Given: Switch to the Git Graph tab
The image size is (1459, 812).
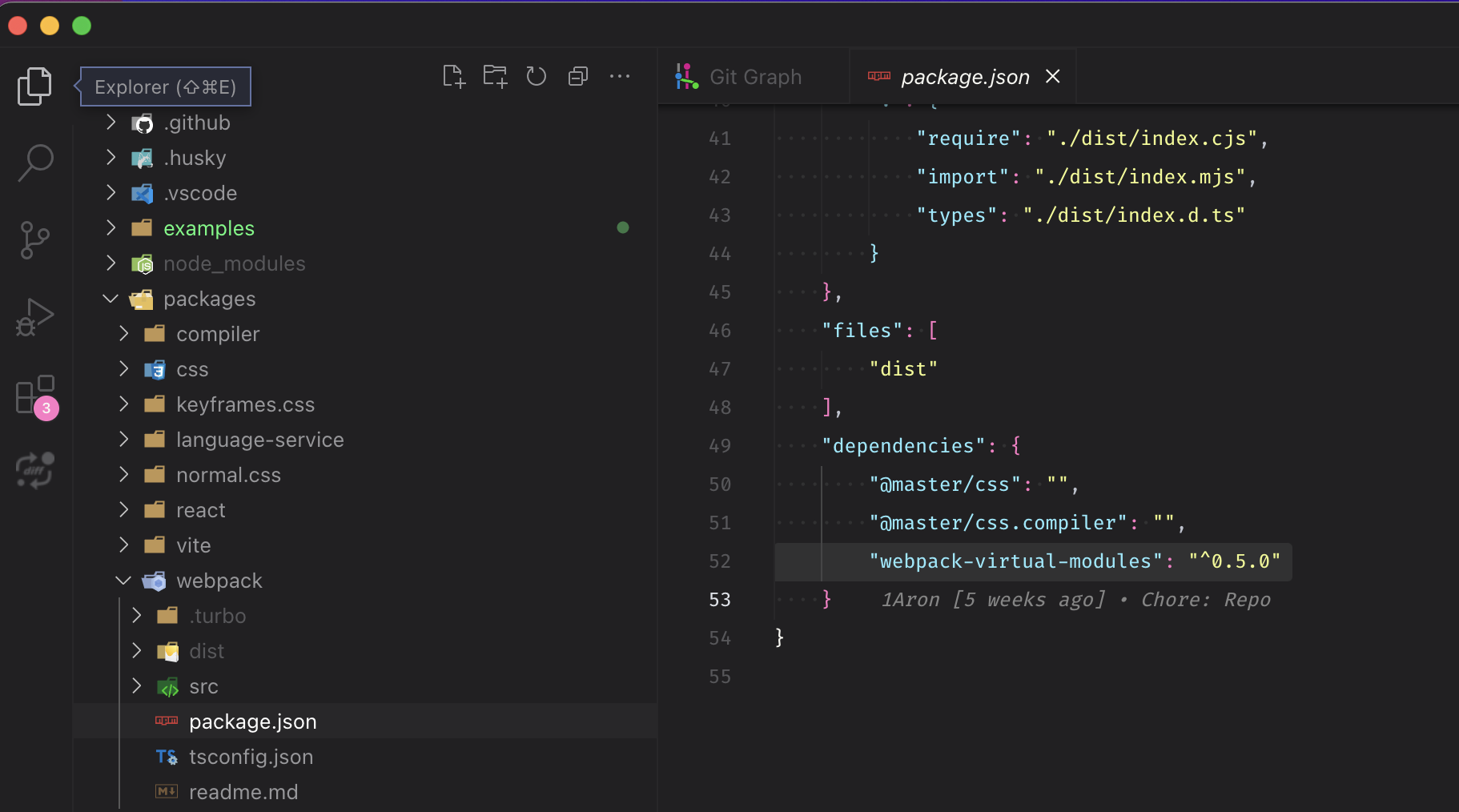Looking at the screenshot, I should [754, 76].
